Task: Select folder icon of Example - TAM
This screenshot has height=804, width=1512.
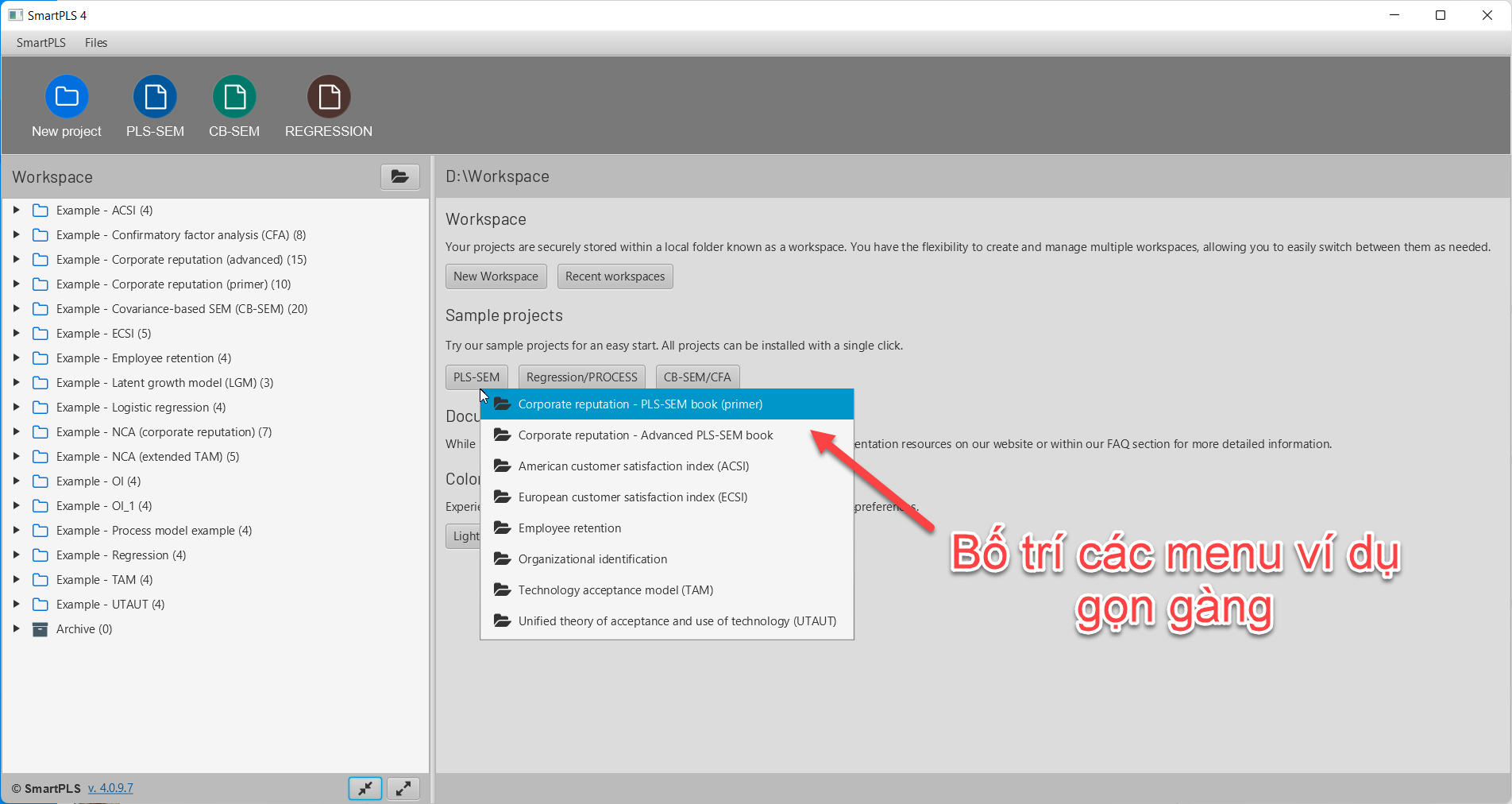Action: [x=40, y=580]
